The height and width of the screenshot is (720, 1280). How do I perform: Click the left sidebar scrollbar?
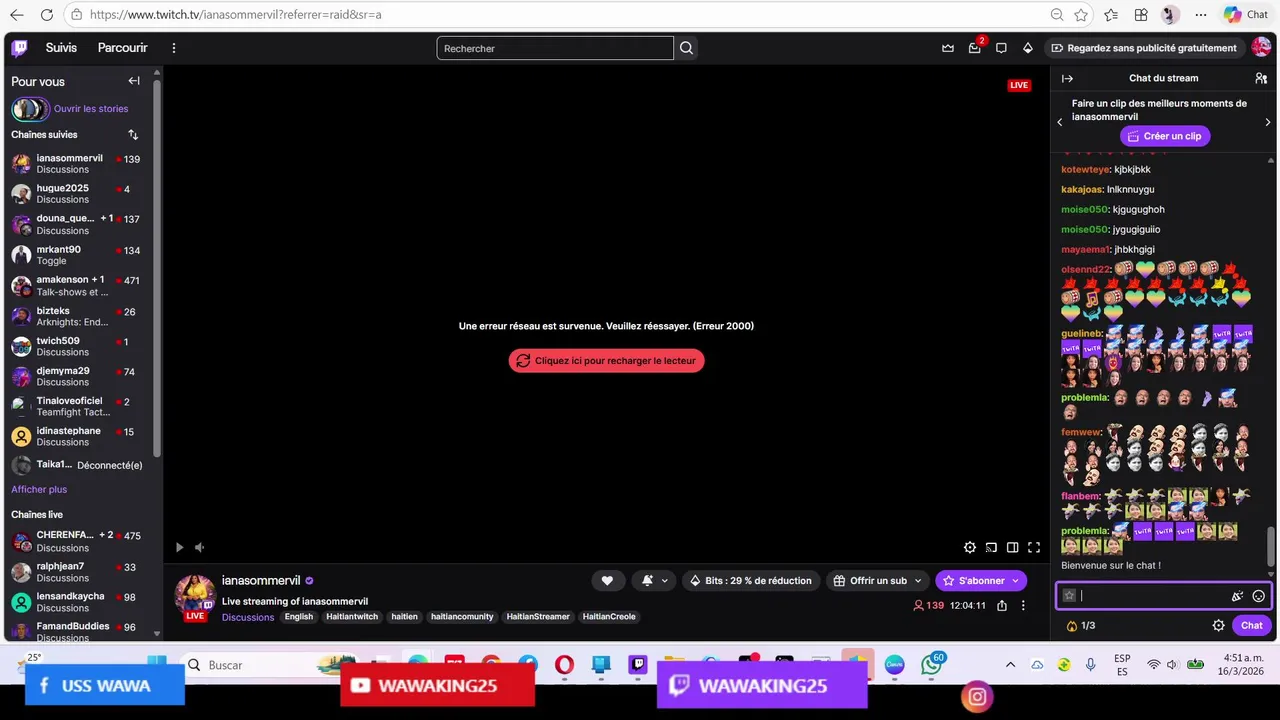click(156, 270)
